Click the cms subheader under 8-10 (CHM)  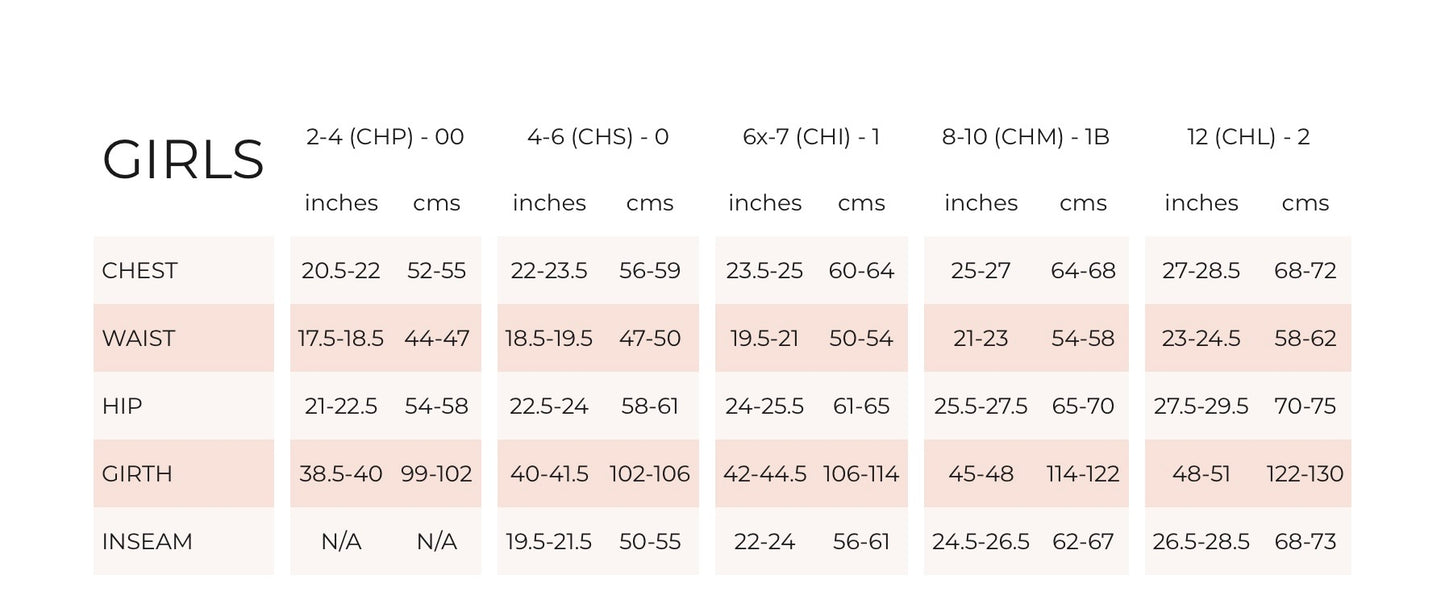(x=1083, y=203)
